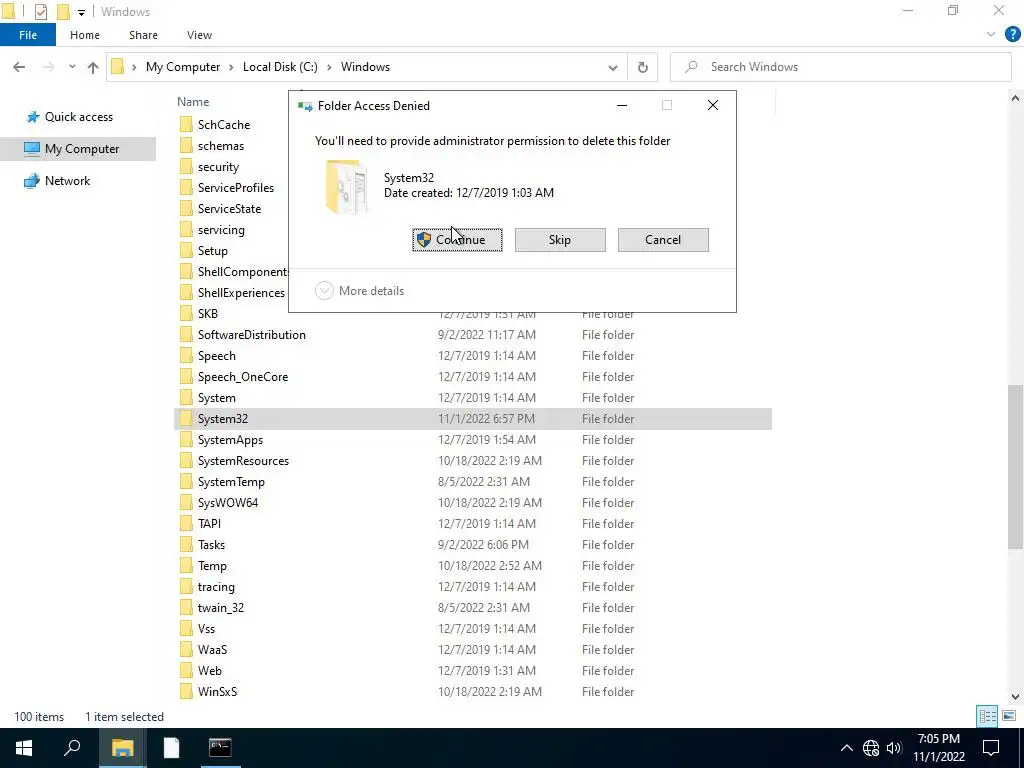Open the File ribbon tab
Image resolution: width=1024 pixels, height=768 pixels.
(x=28, y=35)
